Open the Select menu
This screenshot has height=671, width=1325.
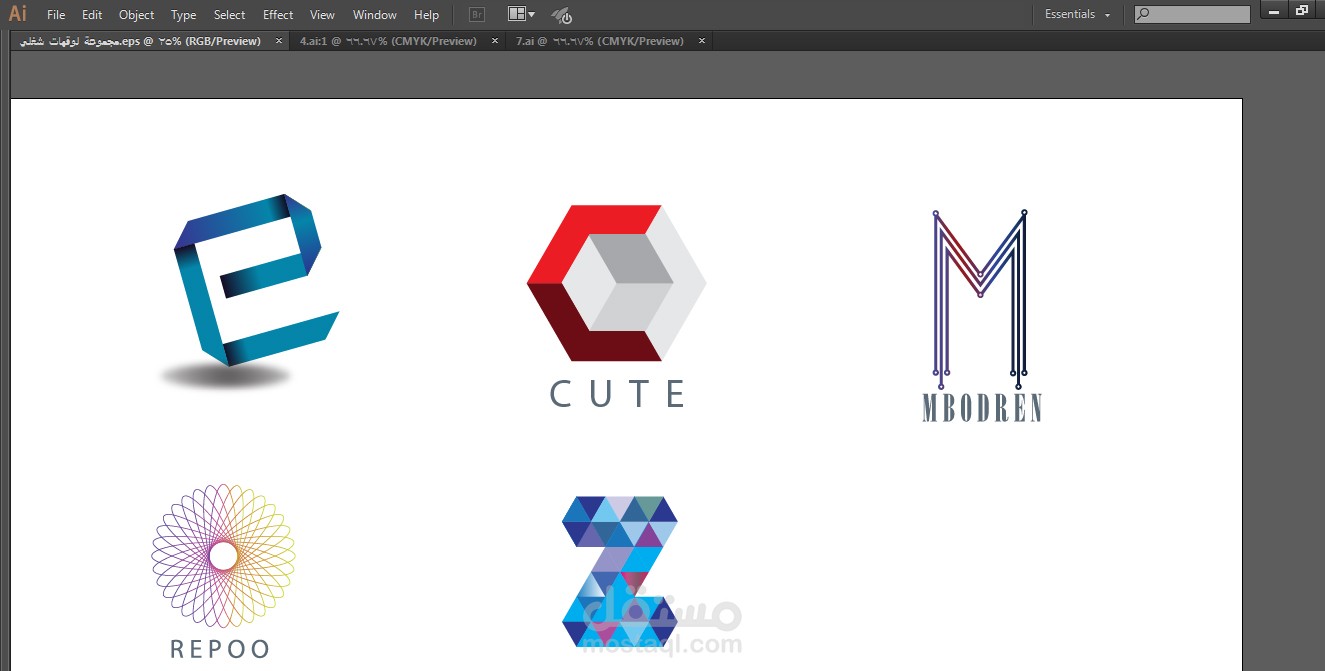click(x=230, y=15)
